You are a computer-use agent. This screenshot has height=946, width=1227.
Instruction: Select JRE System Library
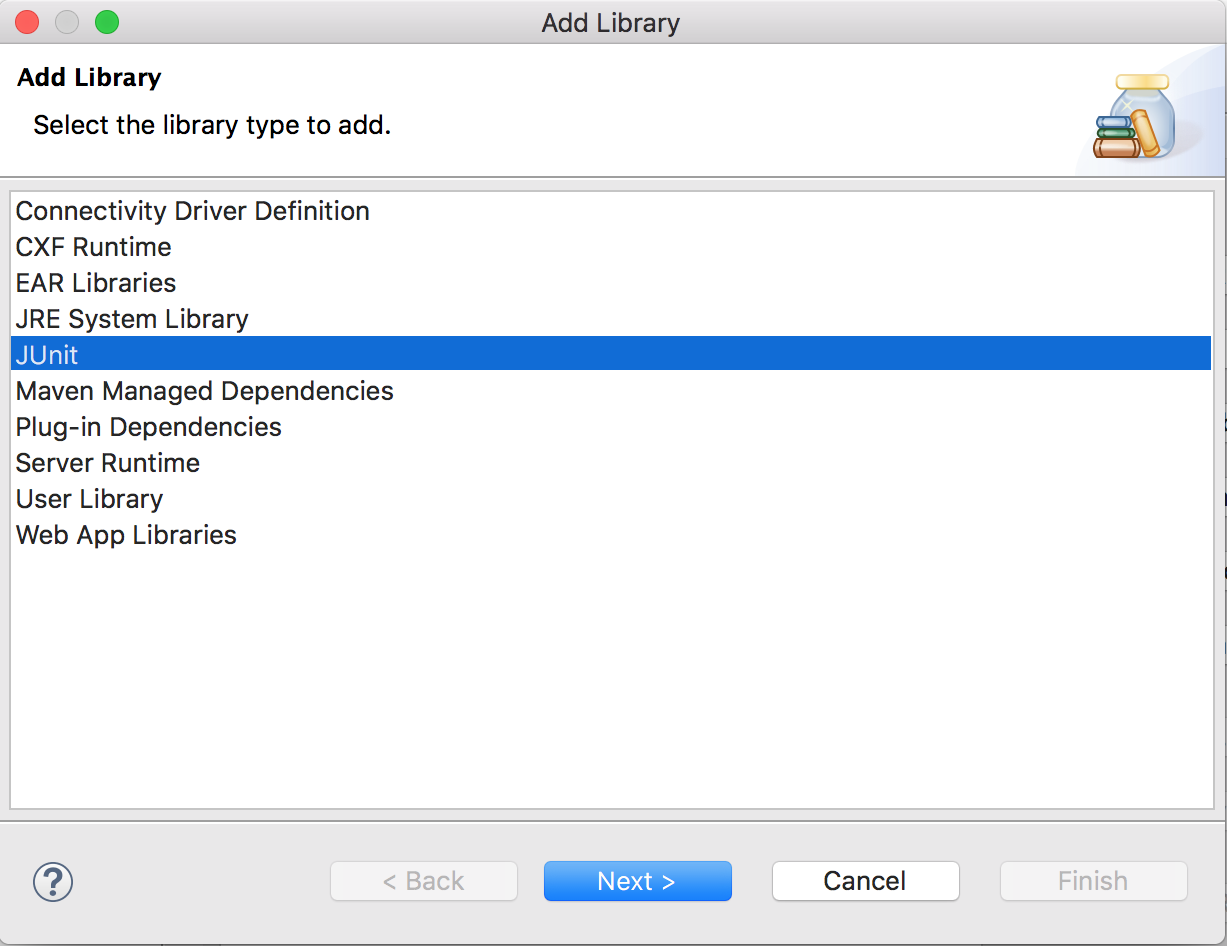coord(131,319)
